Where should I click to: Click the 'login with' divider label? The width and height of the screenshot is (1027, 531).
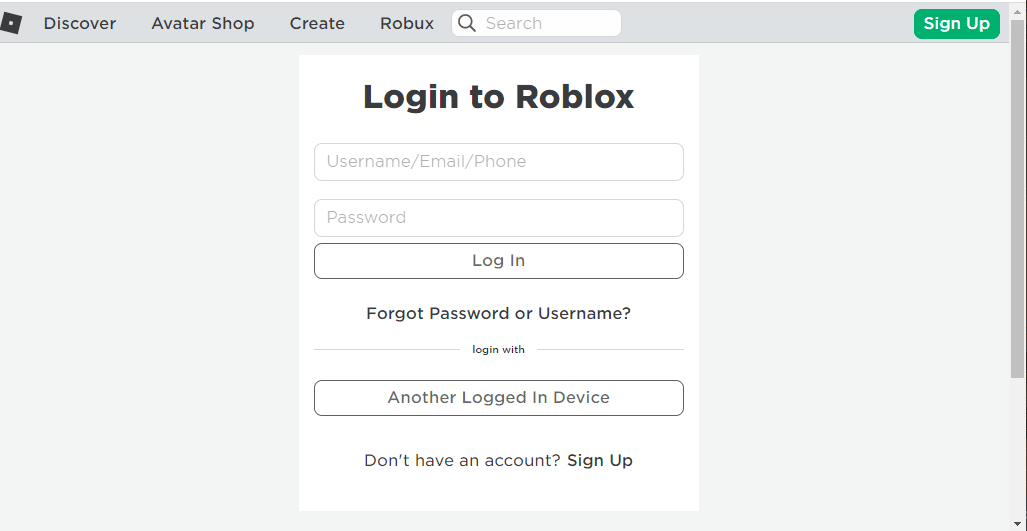tap(498, 350)
